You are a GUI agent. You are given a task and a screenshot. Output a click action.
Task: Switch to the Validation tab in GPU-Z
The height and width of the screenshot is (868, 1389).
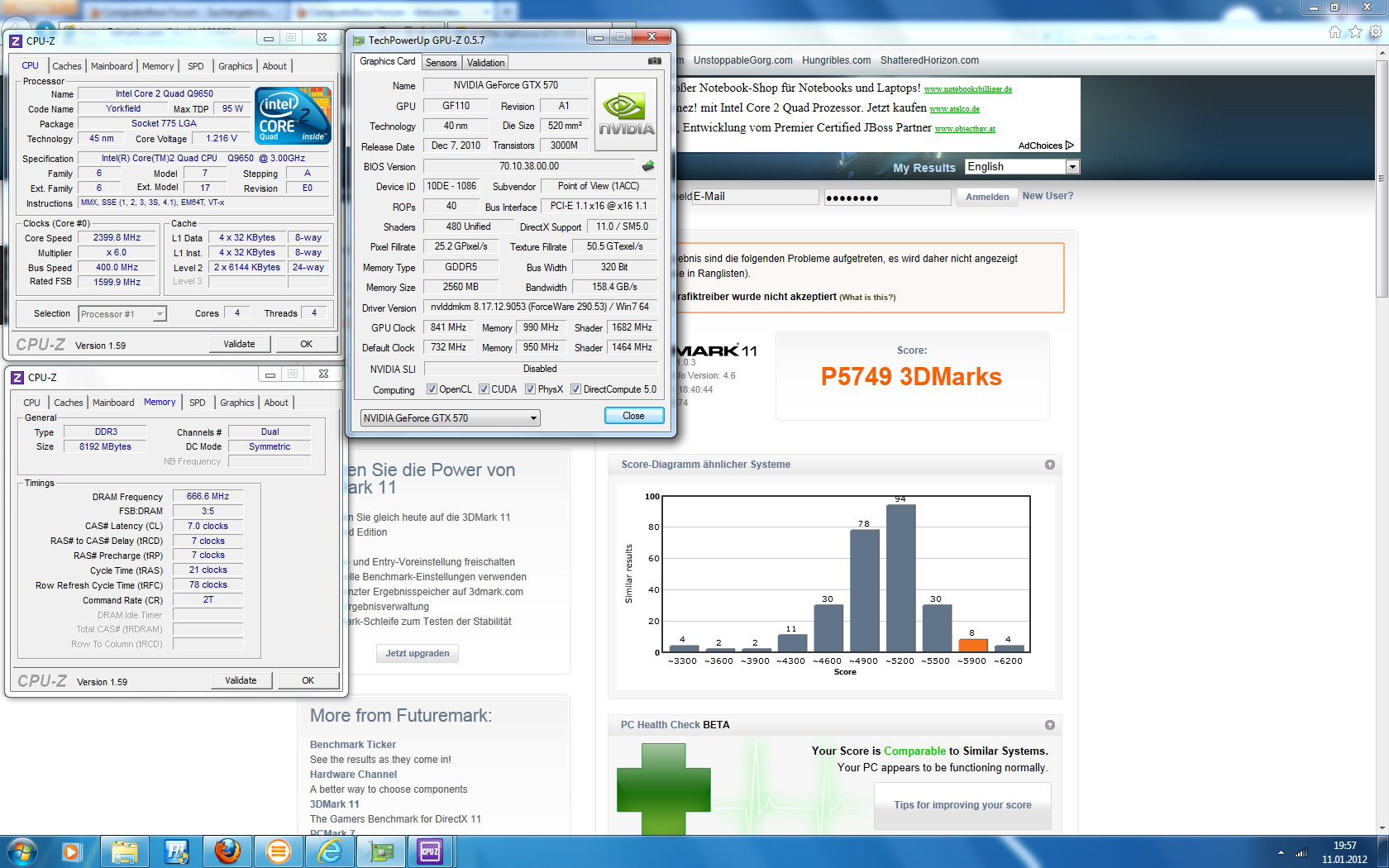[485, 63]
